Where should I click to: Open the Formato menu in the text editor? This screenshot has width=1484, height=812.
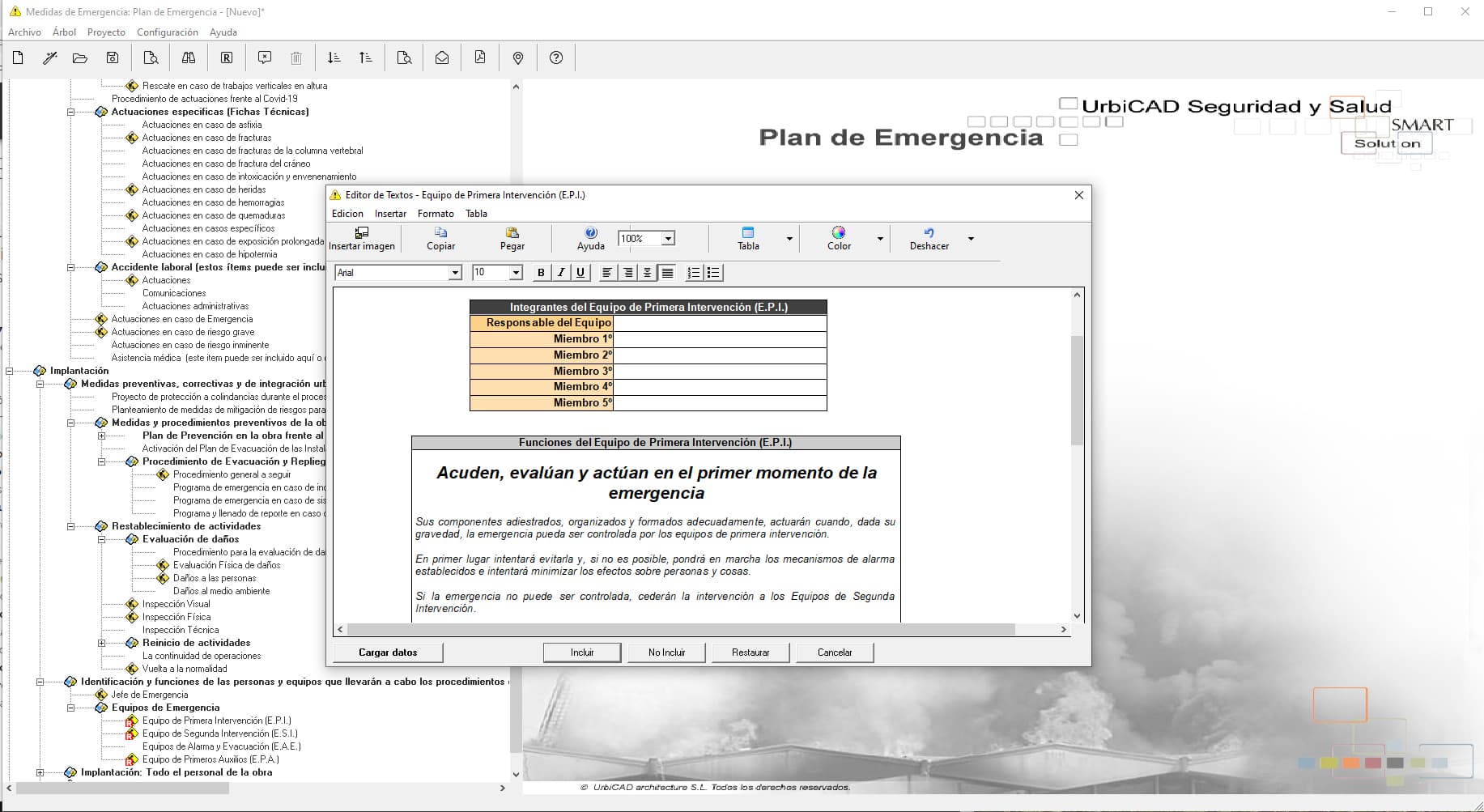(x=436, y=214)
